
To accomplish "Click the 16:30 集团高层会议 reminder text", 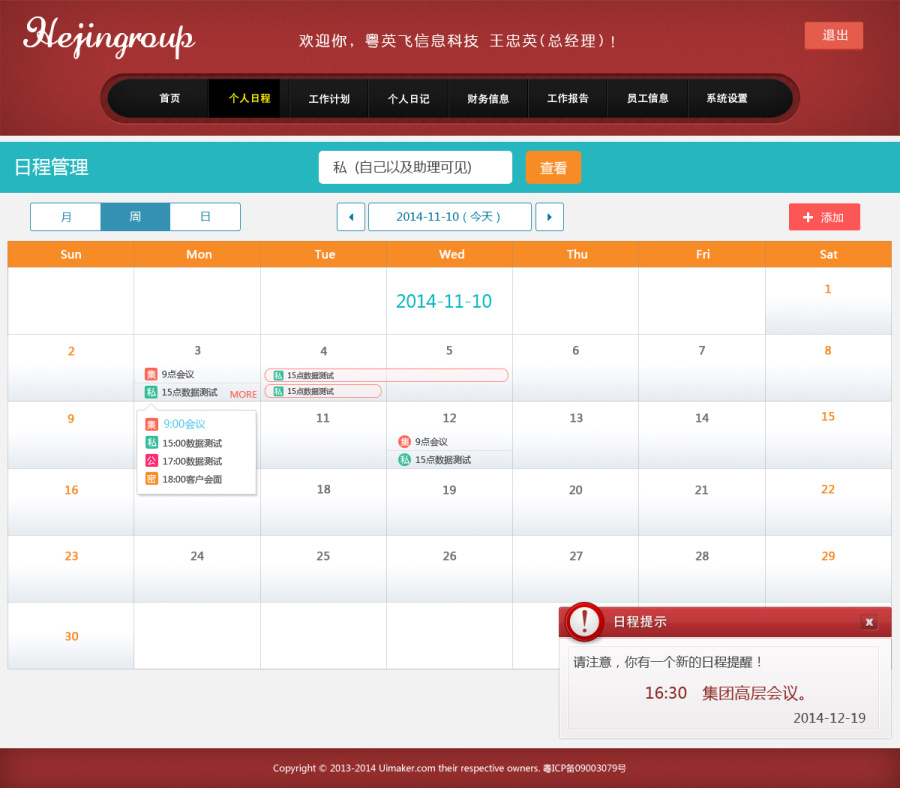I will [x=726, y=693].
